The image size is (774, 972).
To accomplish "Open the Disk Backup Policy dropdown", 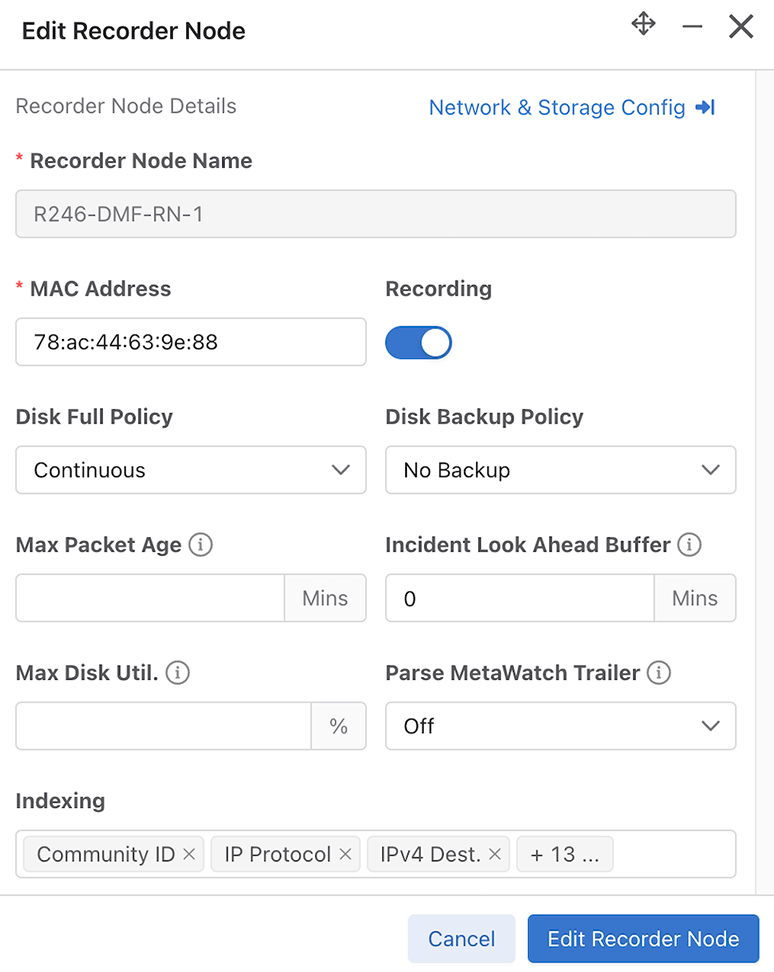I will pos(560,470).
